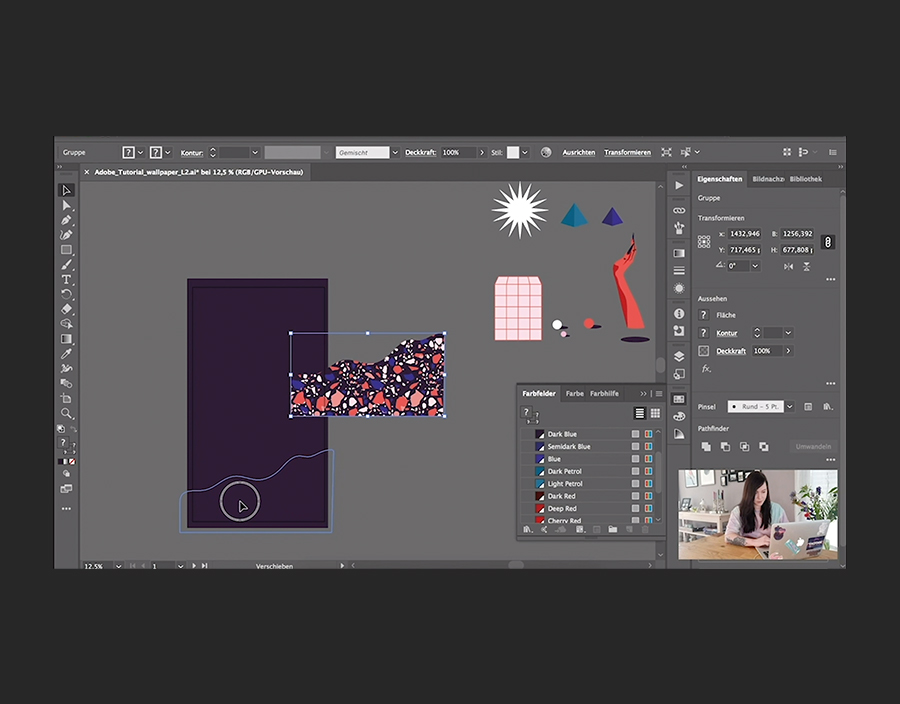The image size is (900, 704).
Task: Select the Zoom magnifier tool
Action: 67,413
